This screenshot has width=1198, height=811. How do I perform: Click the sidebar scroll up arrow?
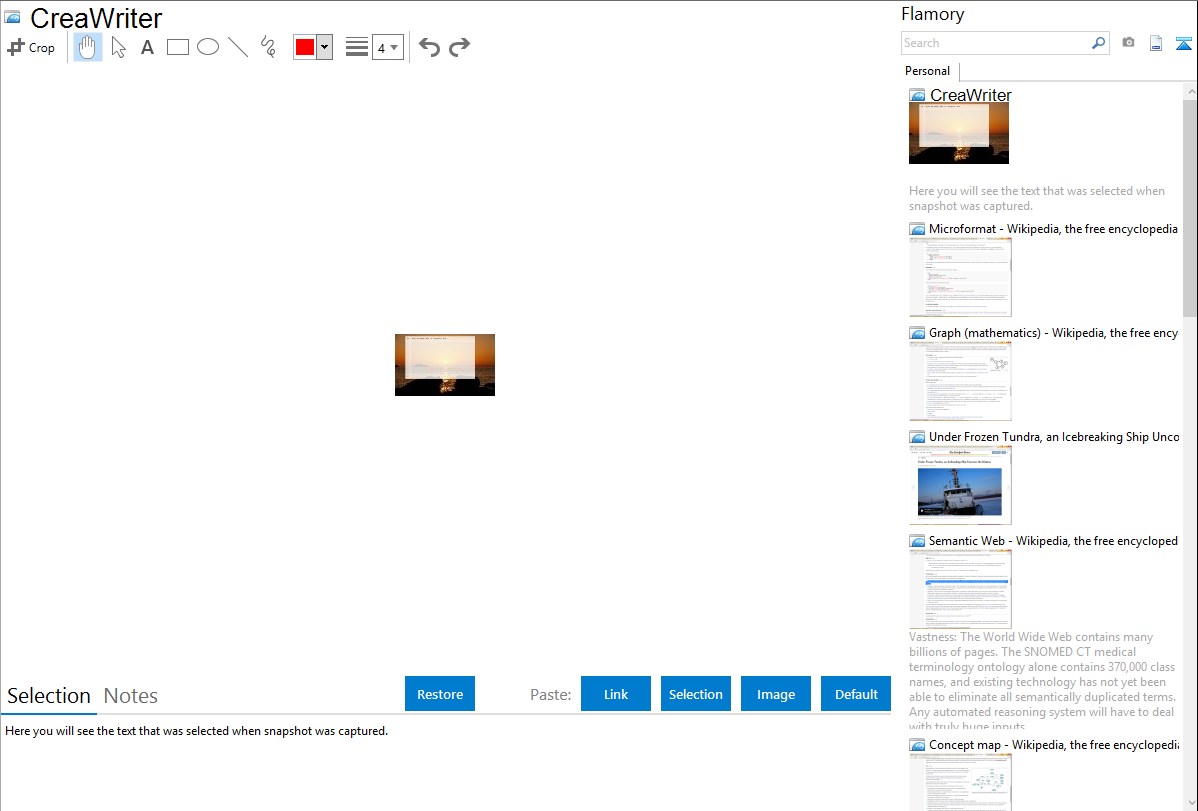(x=1190, y=91)
